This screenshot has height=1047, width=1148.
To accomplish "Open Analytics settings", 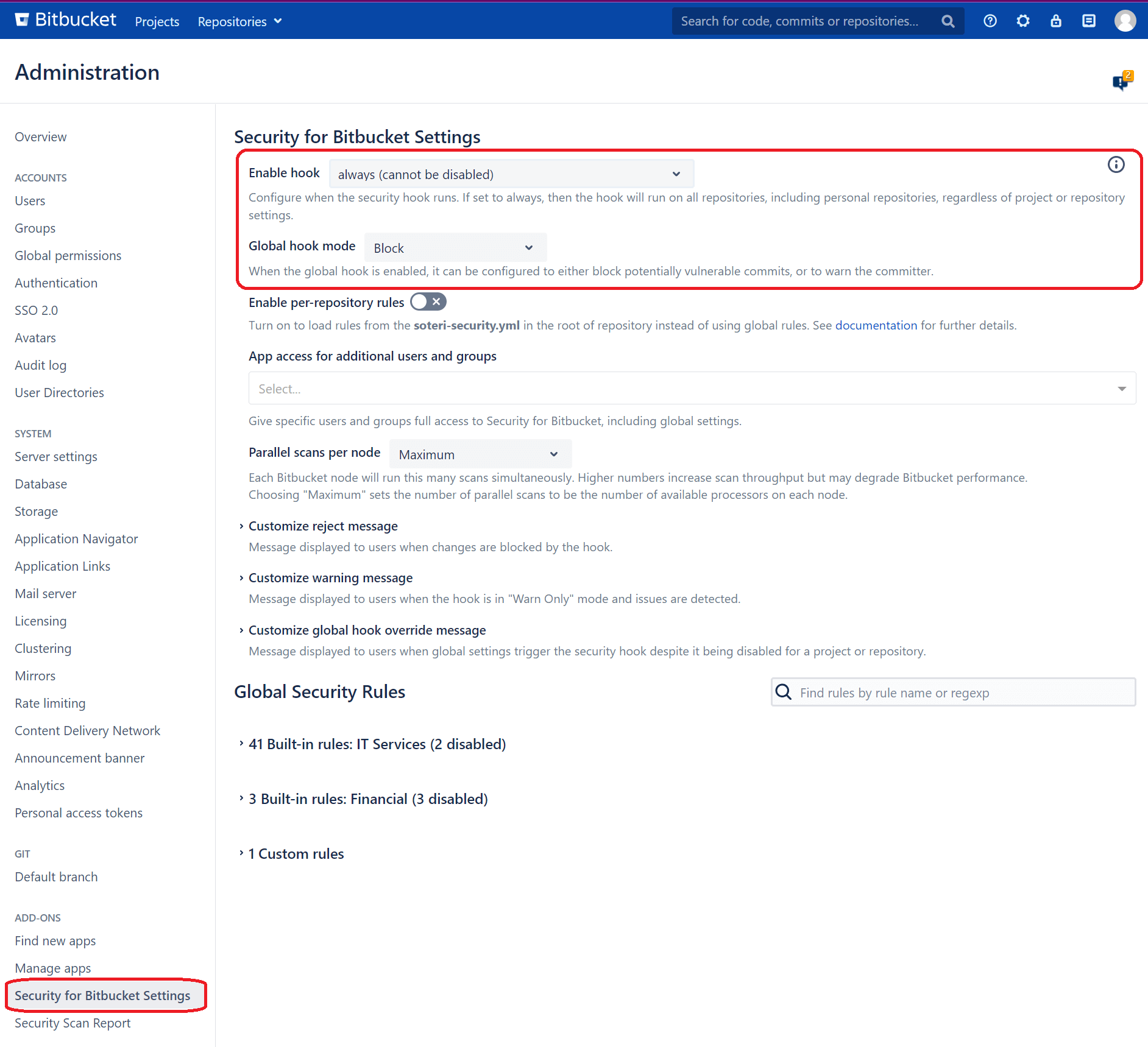I will (40, 786).
